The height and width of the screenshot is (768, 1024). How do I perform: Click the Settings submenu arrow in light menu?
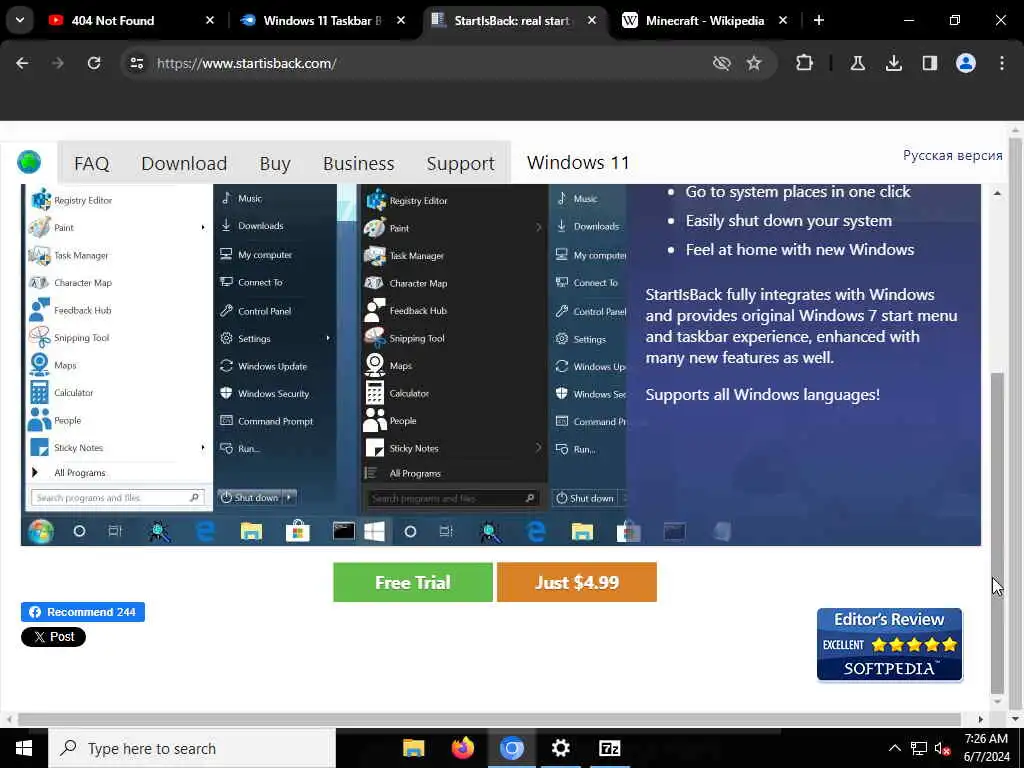pos(328,338)
